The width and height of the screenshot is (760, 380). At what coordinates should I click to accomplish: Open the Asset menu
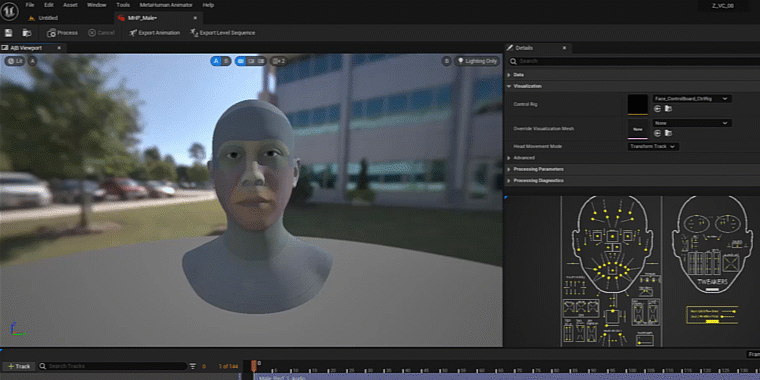pyautogui.click(x=70, y=5)
